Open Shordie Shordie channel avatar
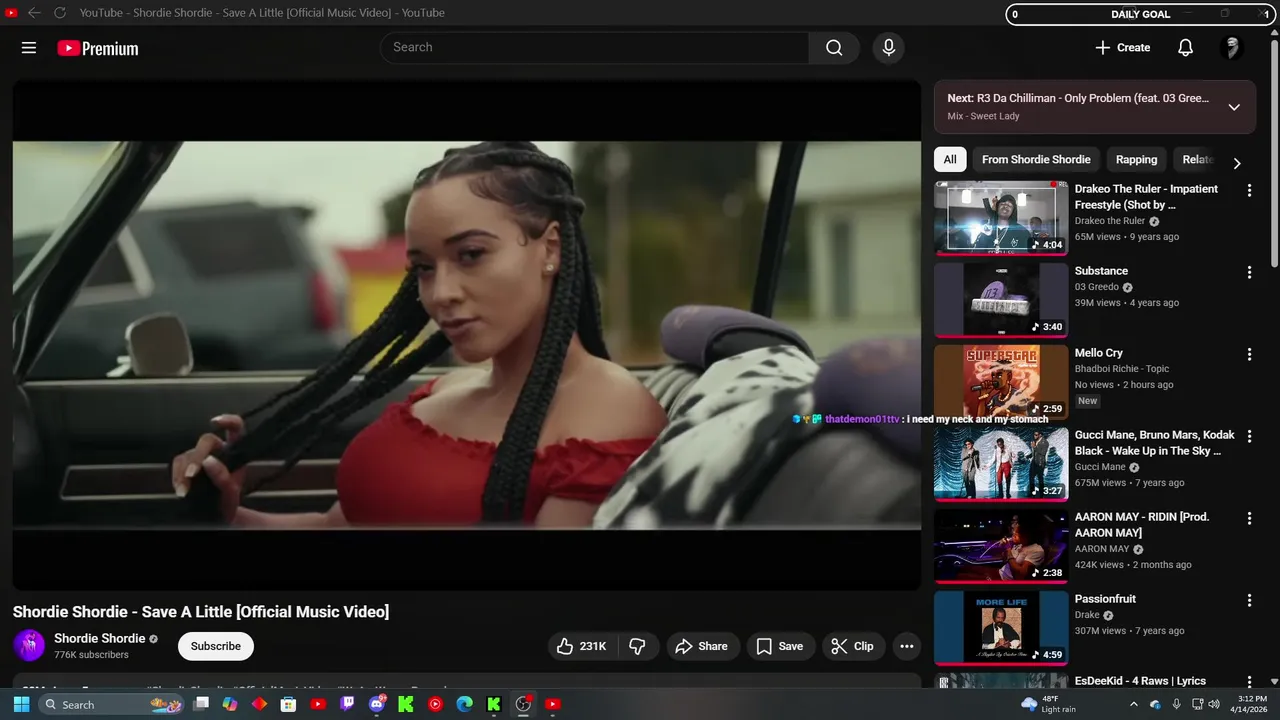The width and height of the screenshot is (1280, 720). pyautogui.click(x=29, y=646)
